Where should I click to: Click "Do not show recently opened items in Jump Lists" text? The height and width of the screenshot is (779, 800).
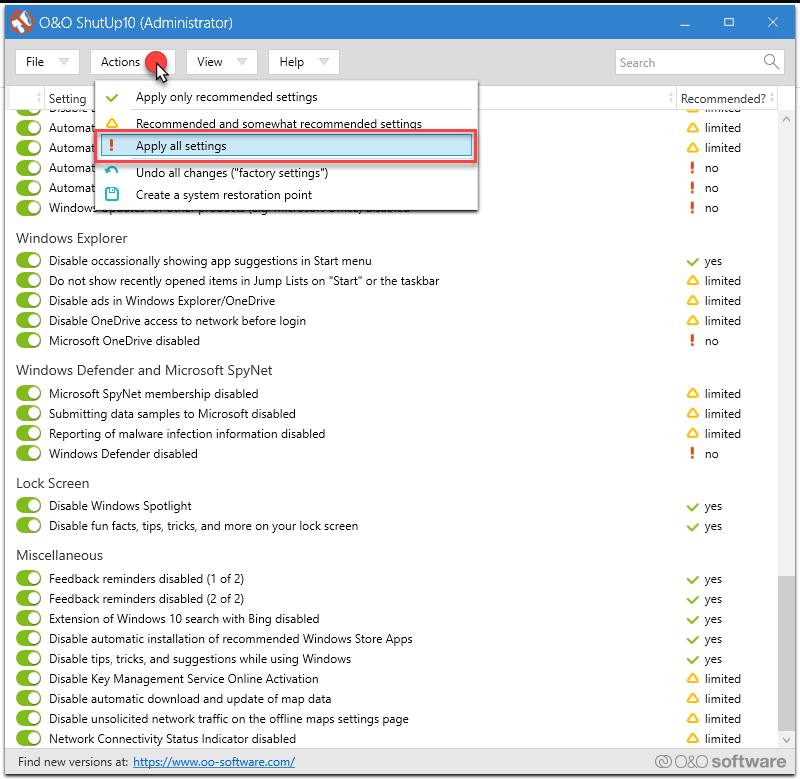[244, 281]
